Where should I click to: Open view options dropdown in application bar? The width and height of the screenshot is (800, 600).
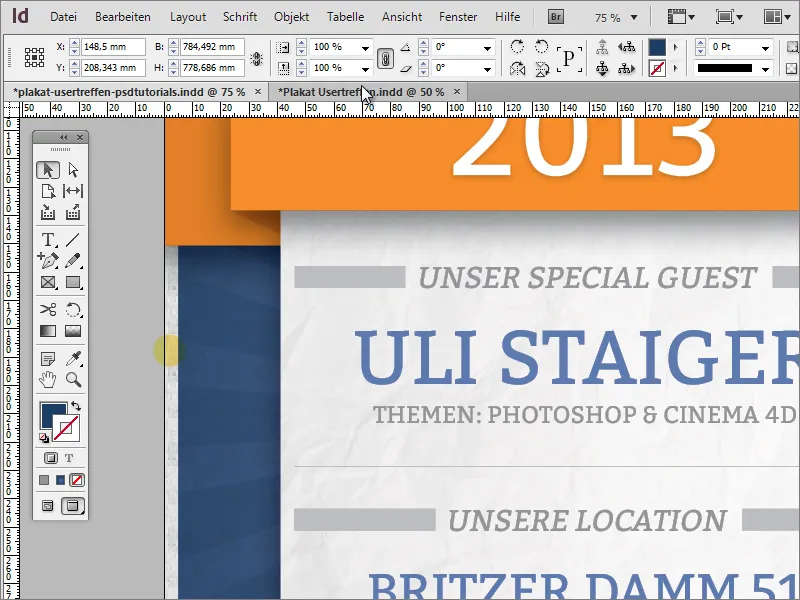tap(681, 17)
